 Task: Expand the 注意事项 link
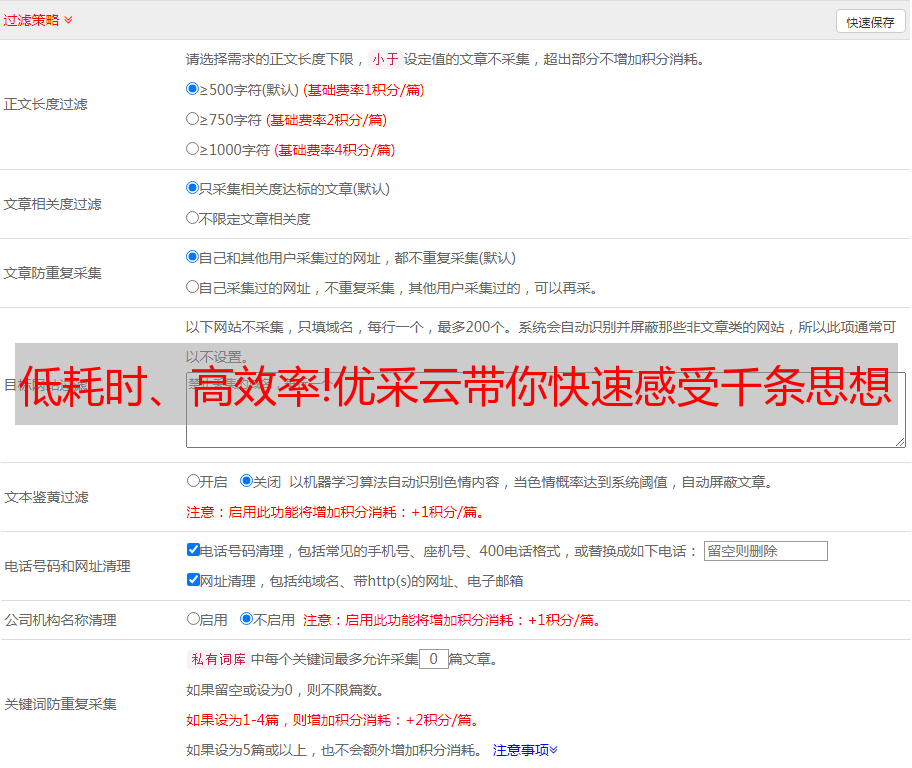(525, 750)
